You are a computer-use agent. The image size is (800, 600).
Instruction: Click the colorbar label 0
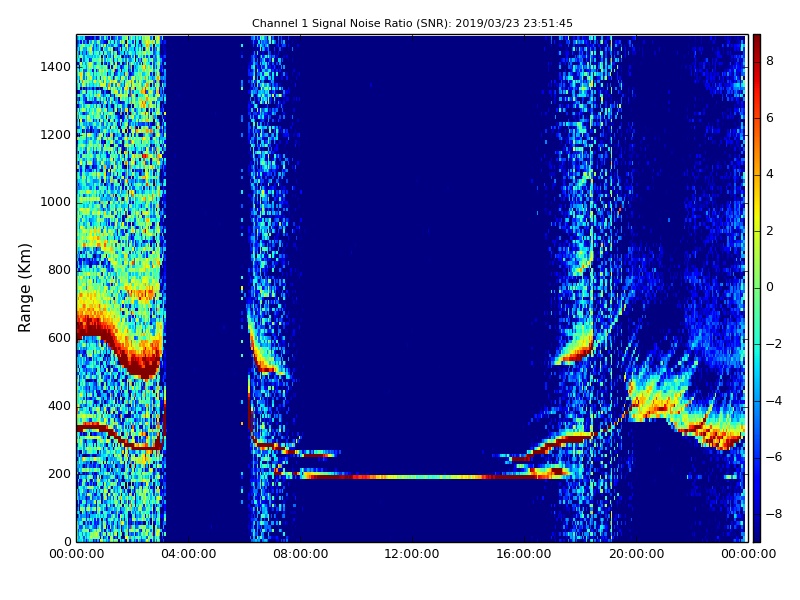click(770, 288)
